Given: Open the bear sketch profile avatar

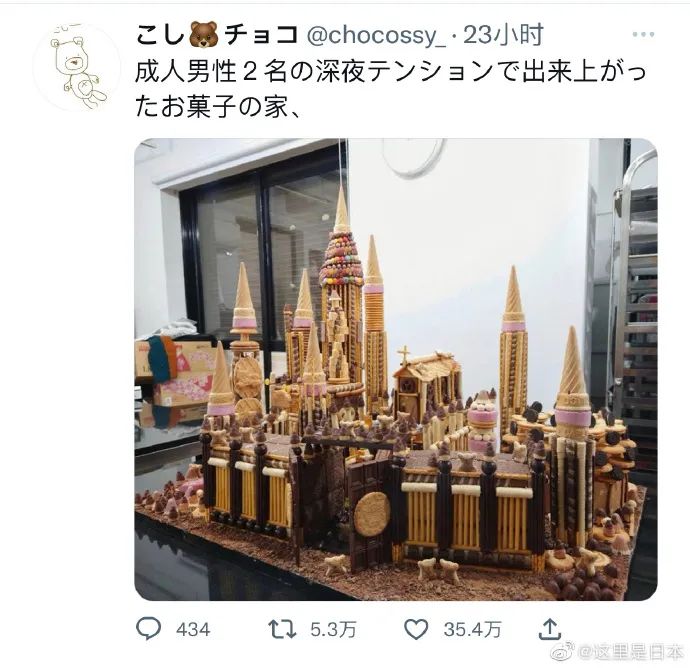Looking at the screenshot, I should tap(77, 67).
